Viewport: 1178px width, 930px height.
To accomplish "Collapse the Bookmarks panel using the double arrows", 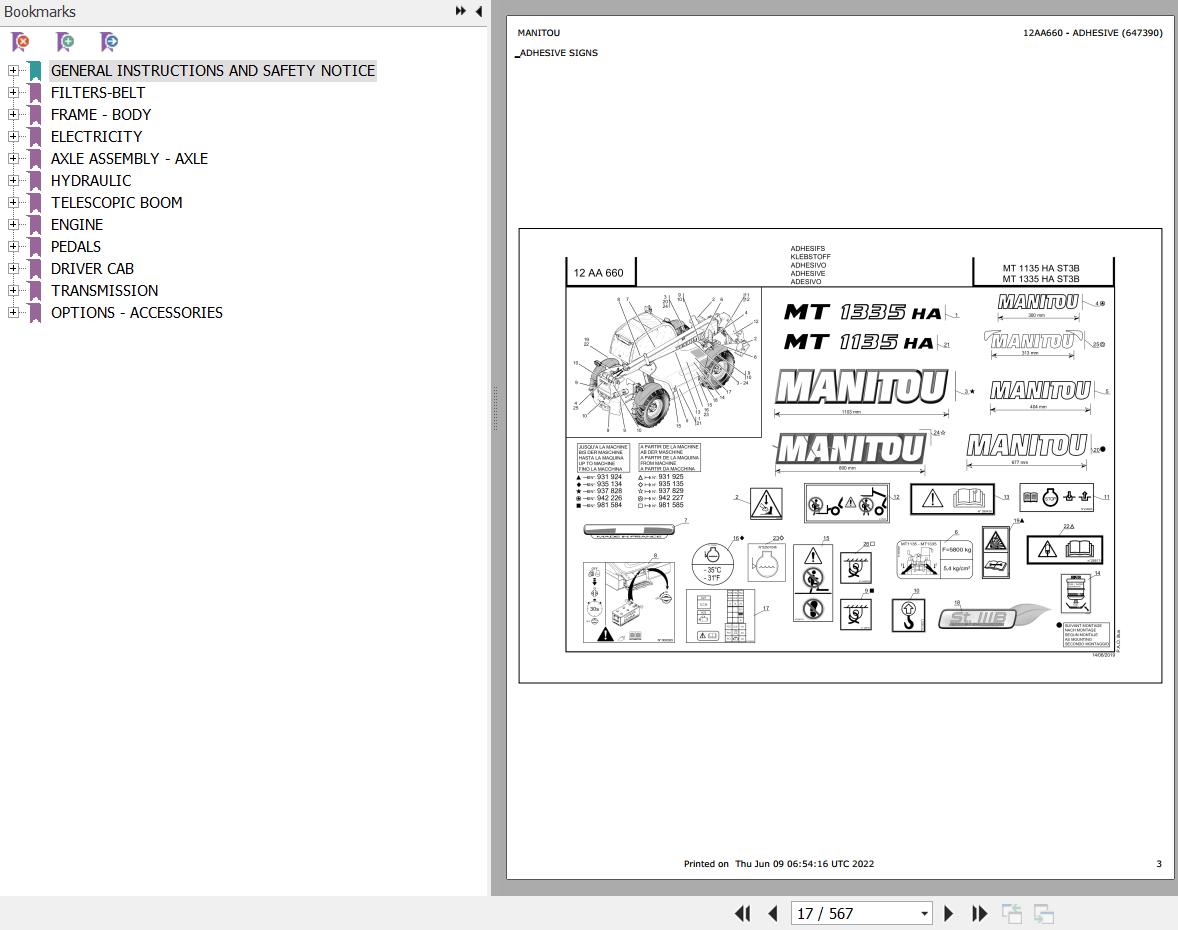I will point(458,11).
